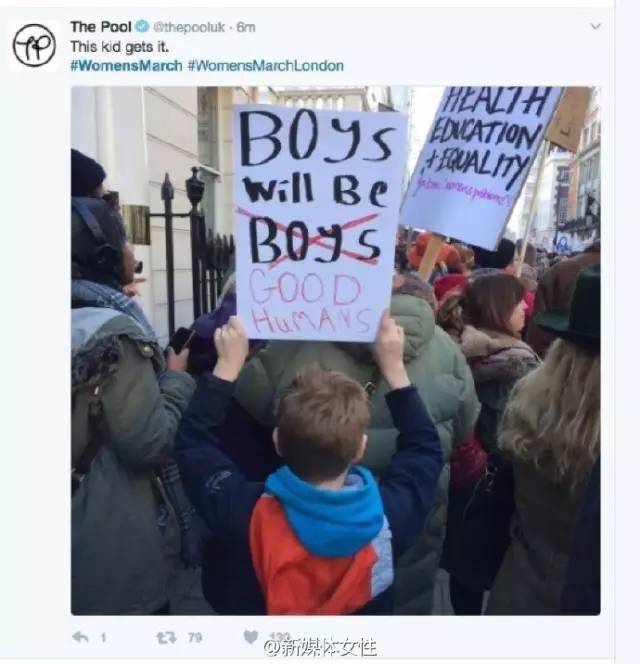Viewport: 640px width, 664px height.
Task: Click the Weibo watermark at bottom
Action: (320, 647)
